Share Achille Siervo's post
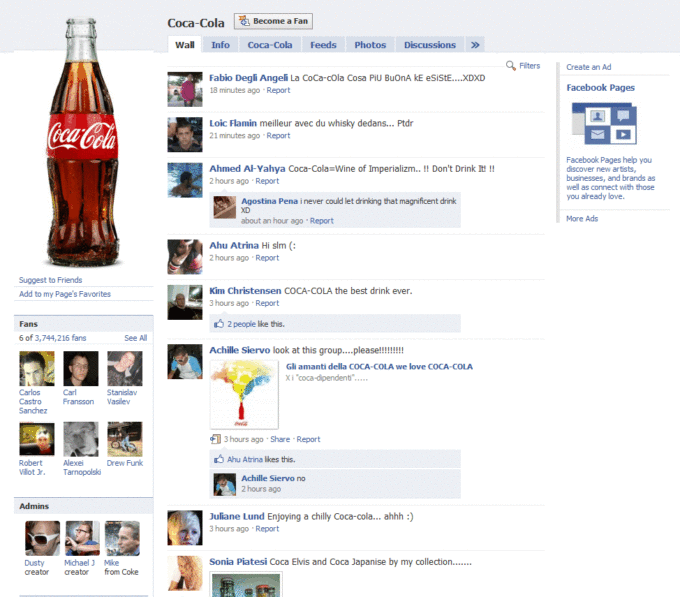 point(280,439)
